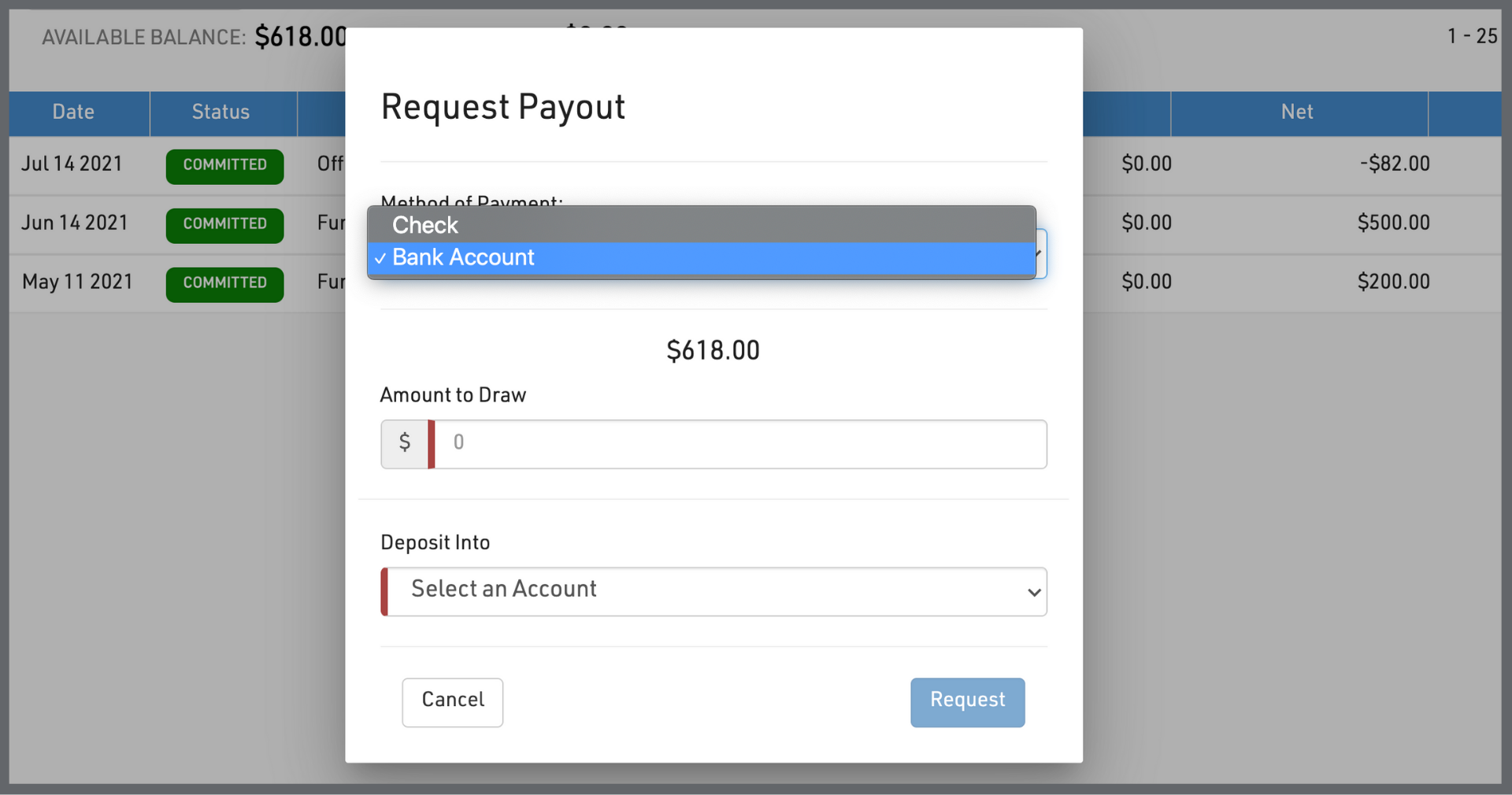Open the Select an Account dropdown
The image size is (1512, 795).
(713, 591)
